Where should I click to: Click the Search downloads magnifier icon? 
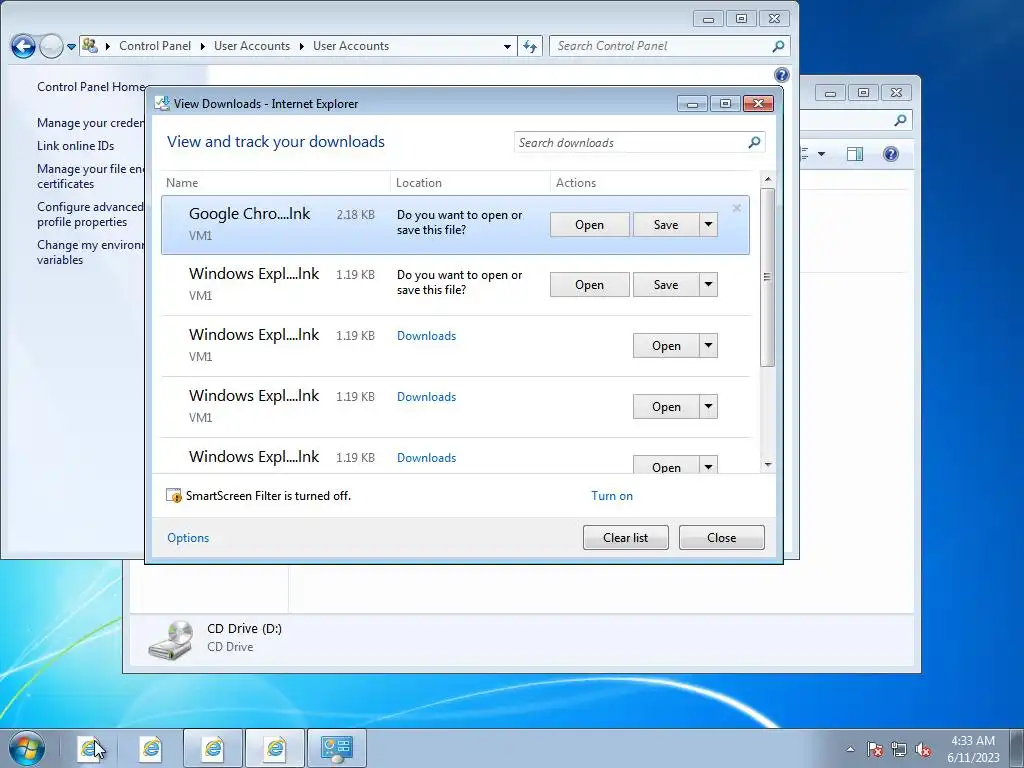[754, 142]
